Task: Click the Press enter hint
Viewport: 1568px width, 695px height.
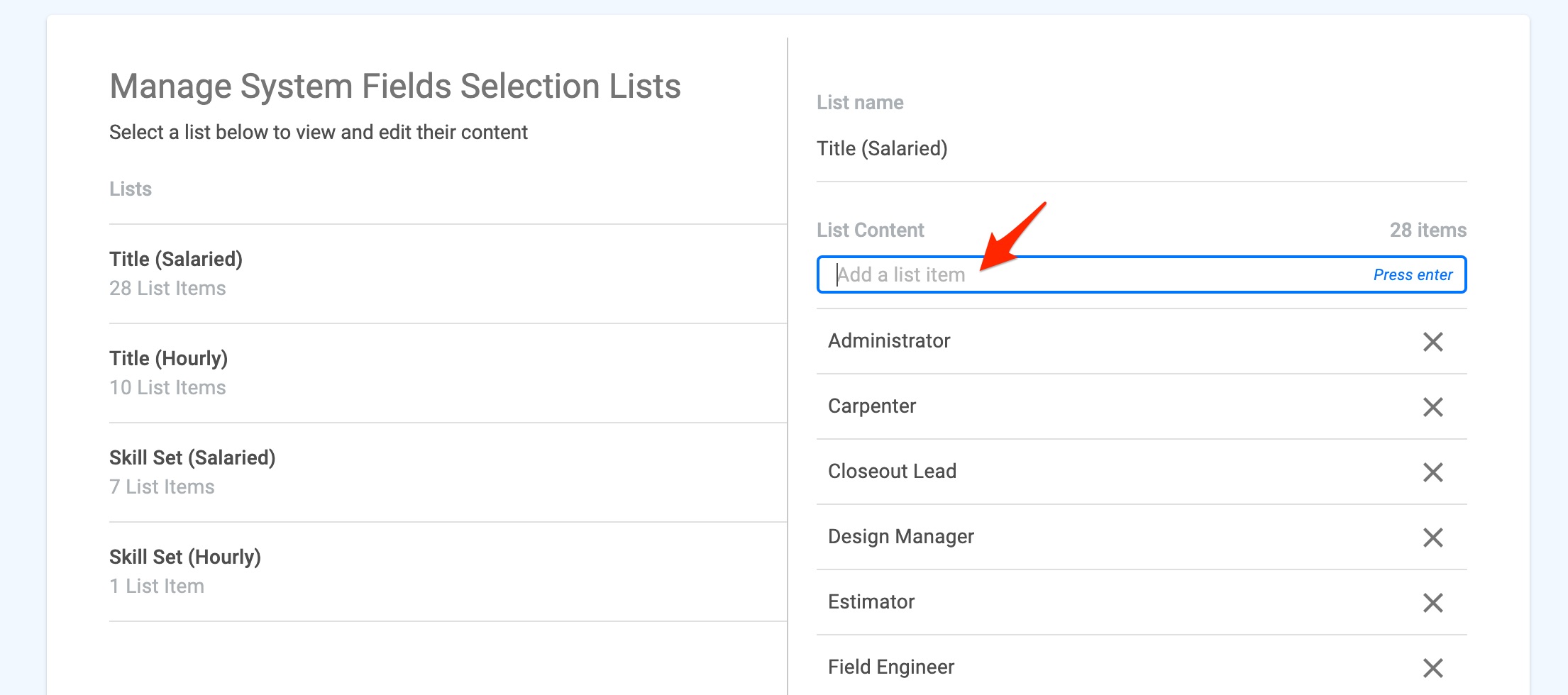Action: 1413,275
